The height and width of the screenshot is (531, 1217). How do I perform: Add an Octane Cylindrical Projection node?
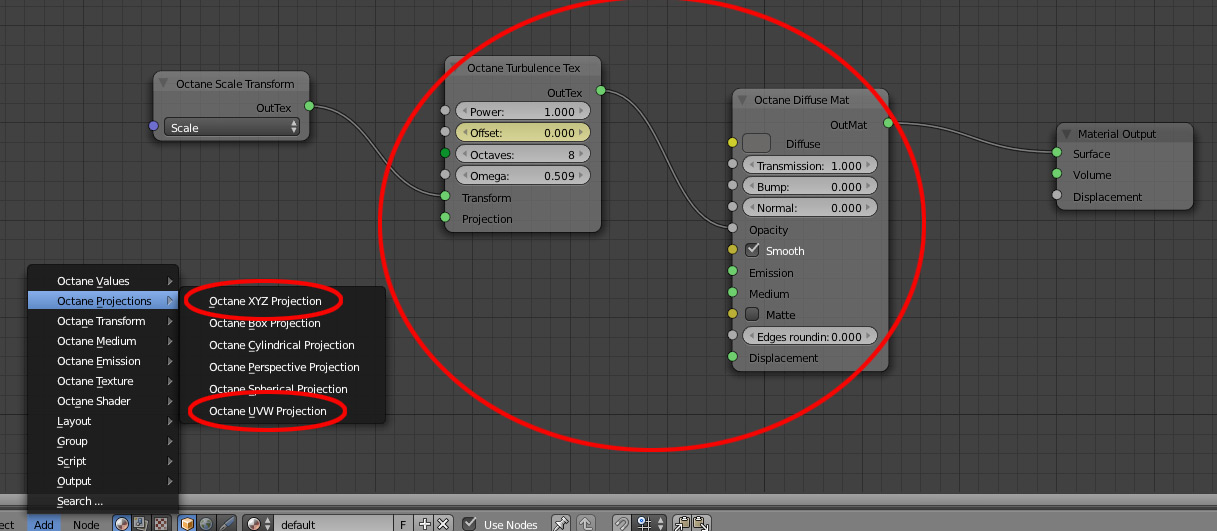282,345
